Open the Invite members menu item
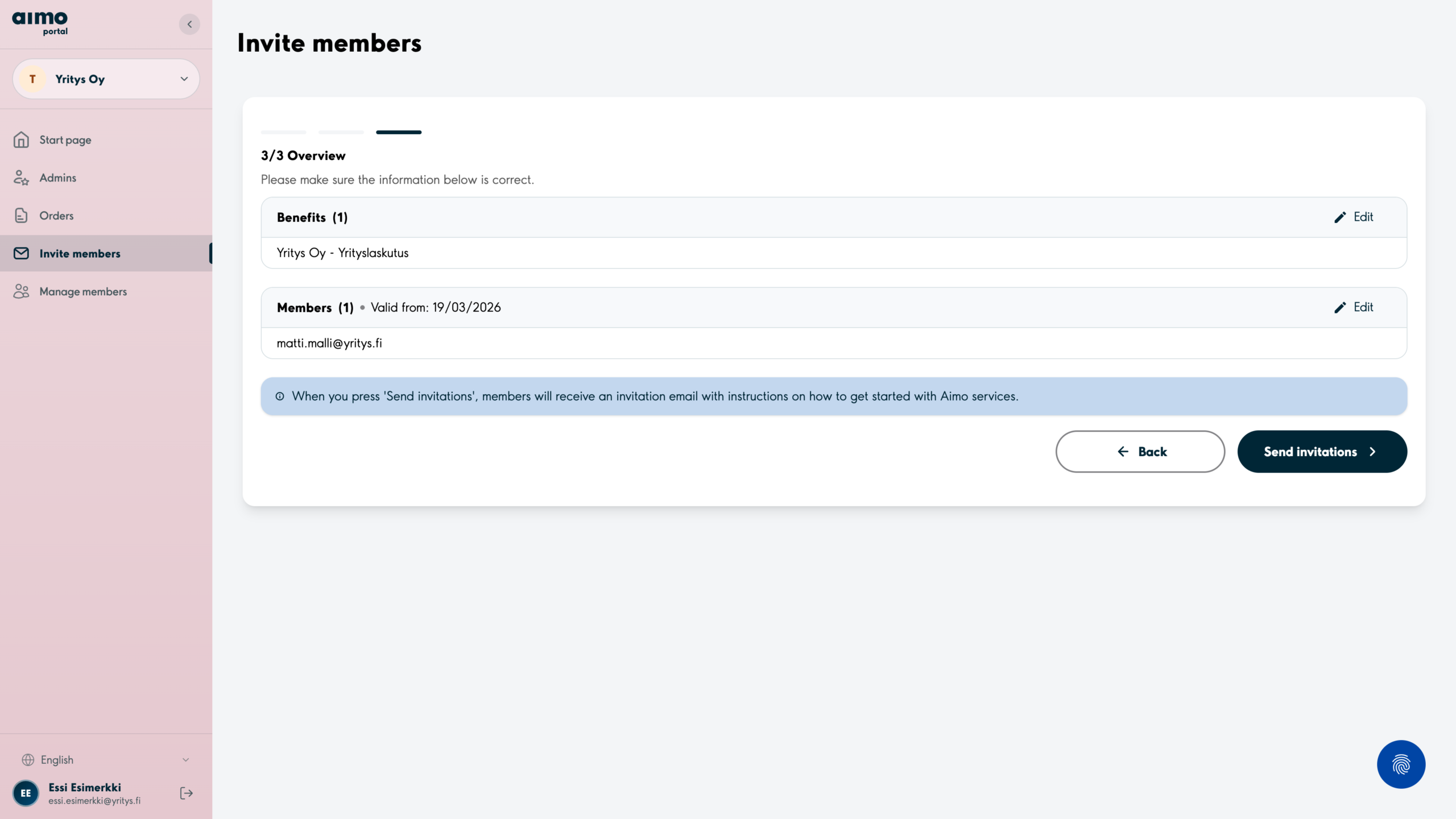Viewport: 1456px width, 819px height. point(80,254)
